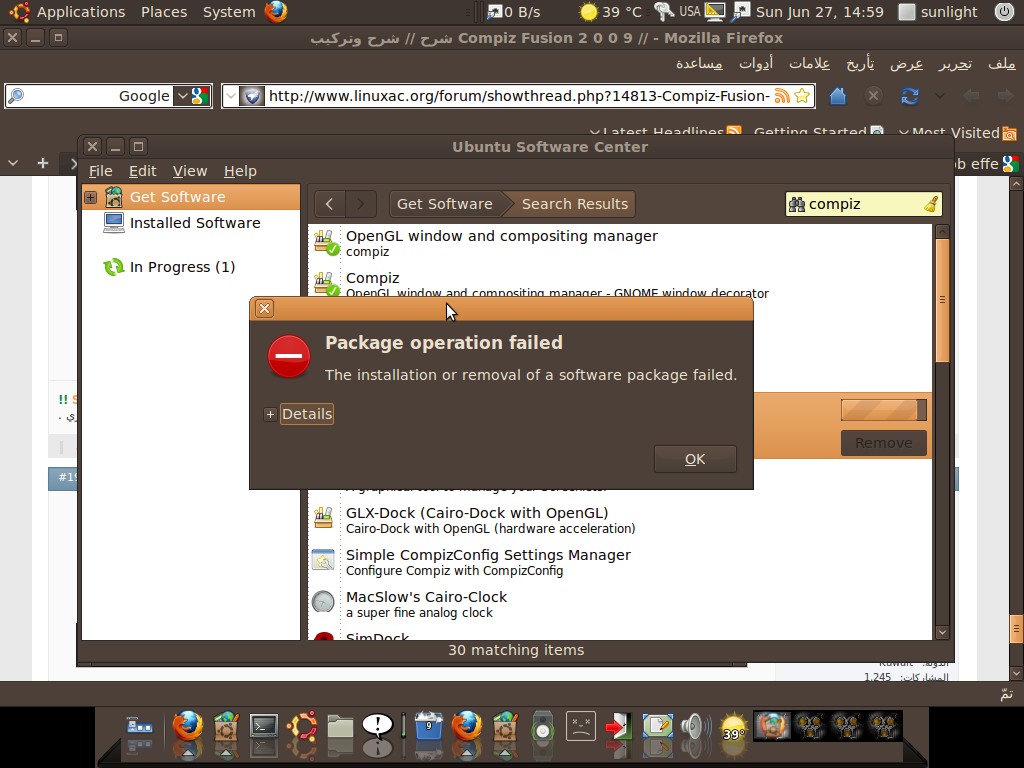Click the red arrow logout icon in dock

618,726
